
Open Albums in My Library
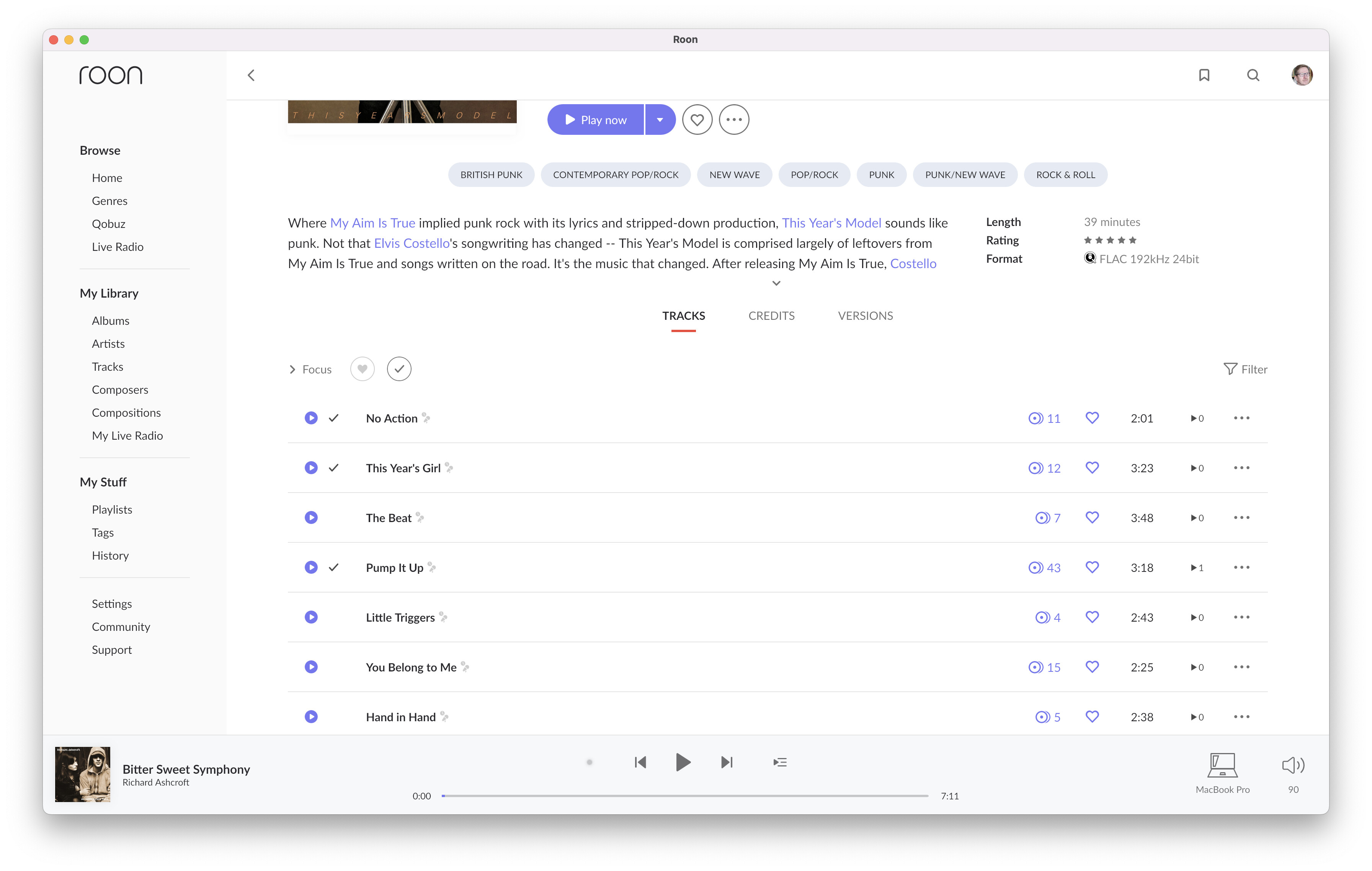[x=111, y=321]
